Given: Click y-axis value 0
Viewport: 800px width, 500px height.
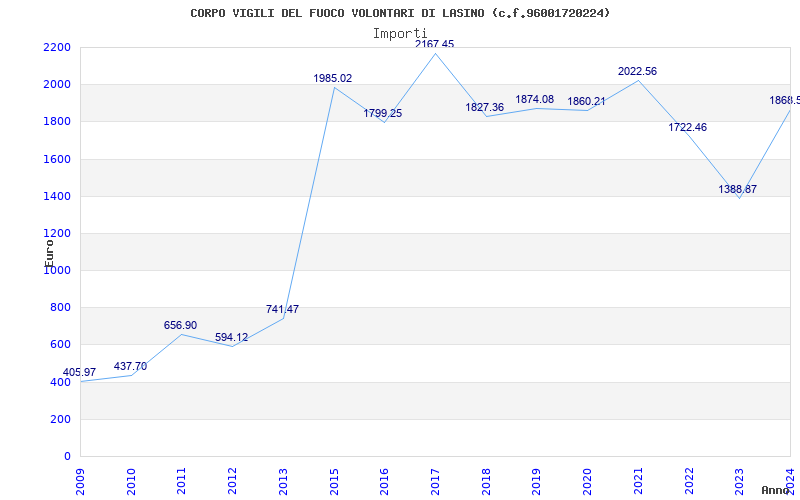Looking at the screenshot, I should (x=67, y=457).
